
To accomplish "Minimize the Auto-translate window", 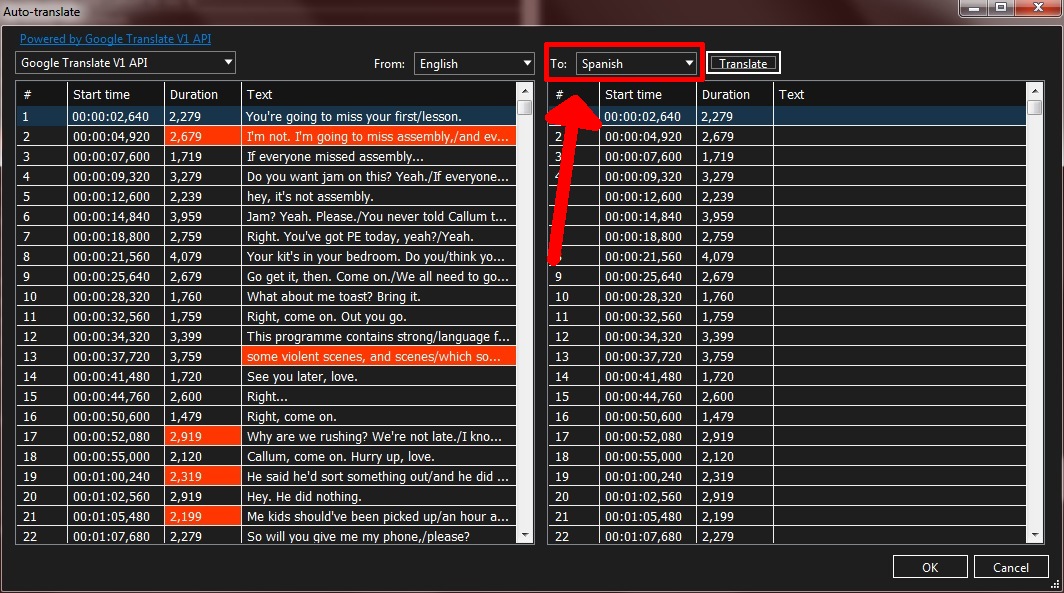I will (971, 7).
